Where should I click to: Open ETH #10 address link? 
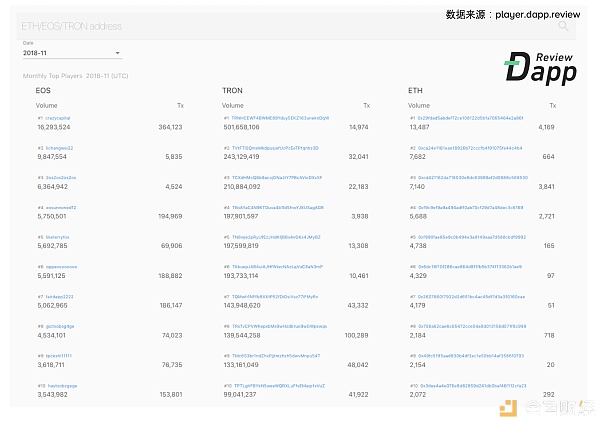pyautogui.click(x=473, y=386)
